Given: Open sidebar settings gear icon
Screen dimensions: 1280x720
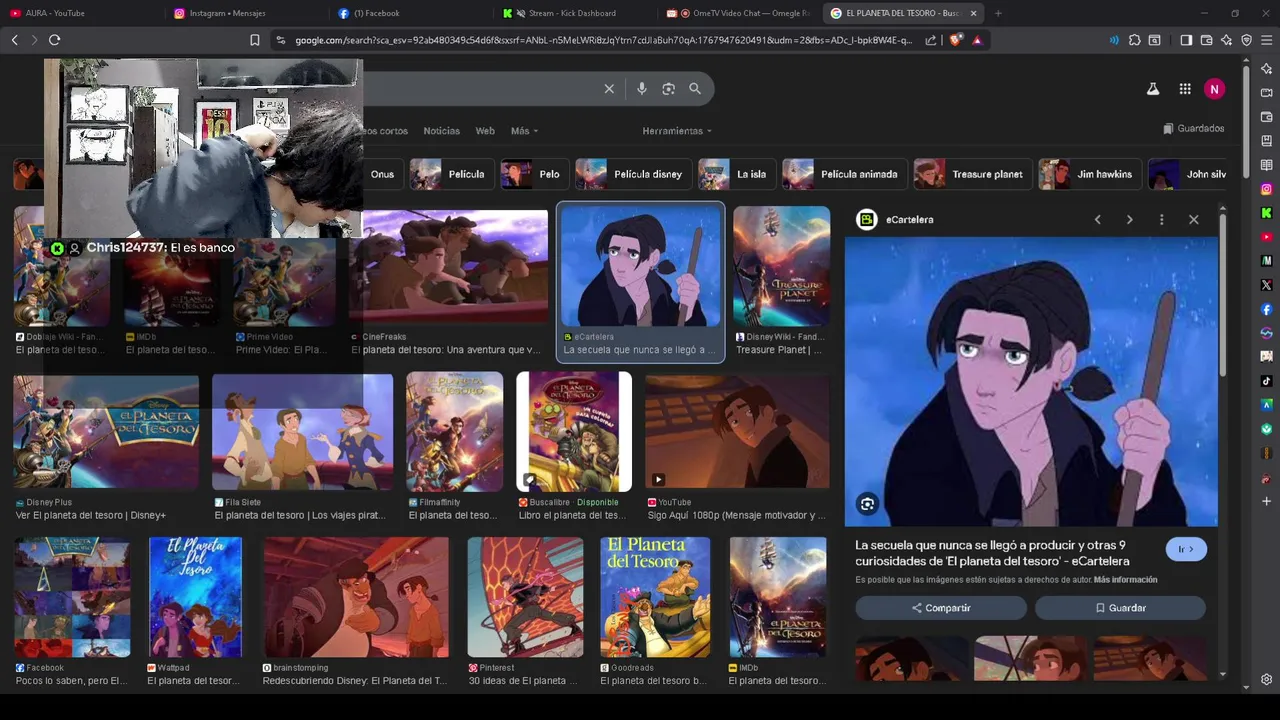Looking at the screenshot, I should tap(1266, 680).
